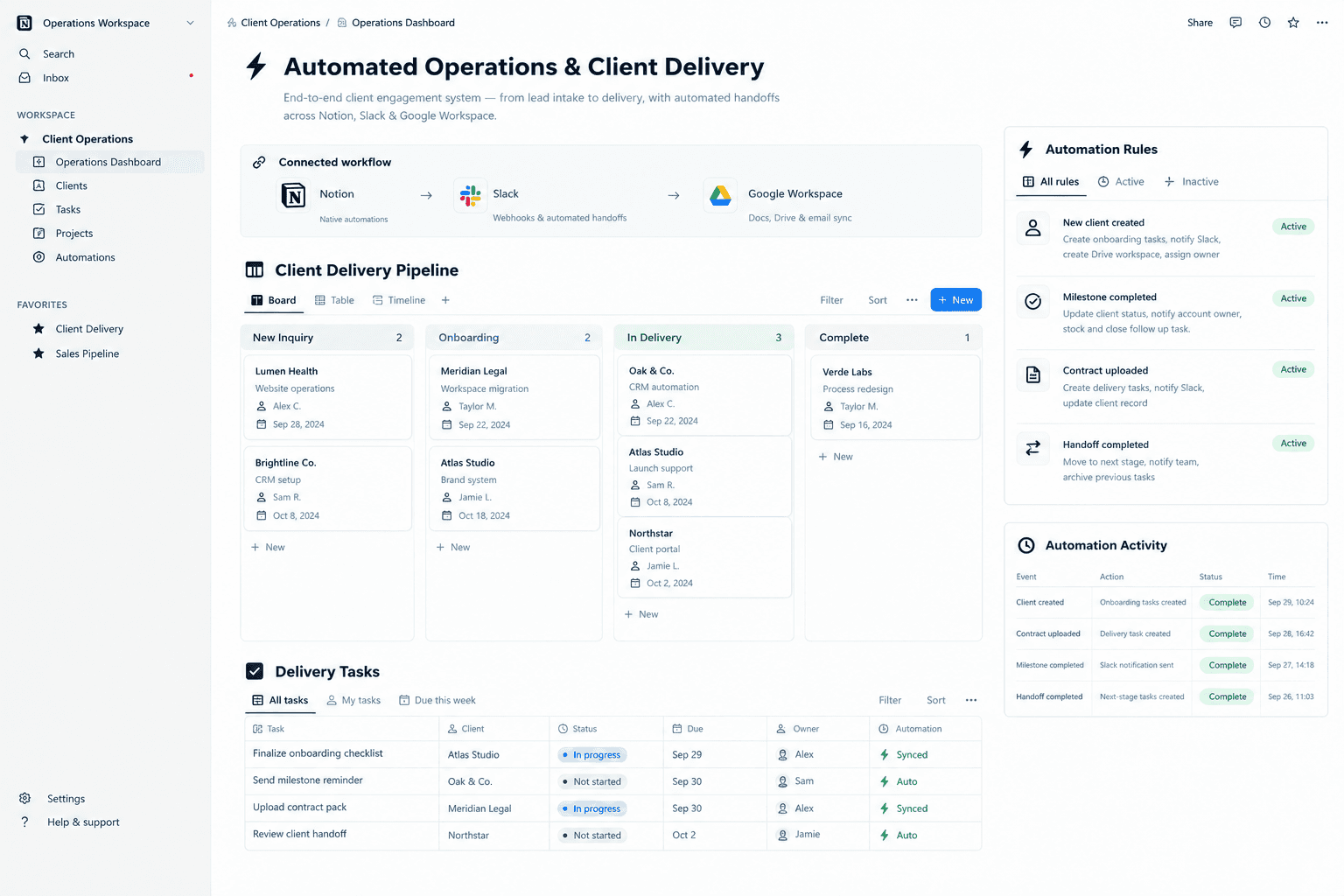This screenshot has height=896, width=1344.
Task: Star this page as favorite
Action: click(x=1293, y=23)
